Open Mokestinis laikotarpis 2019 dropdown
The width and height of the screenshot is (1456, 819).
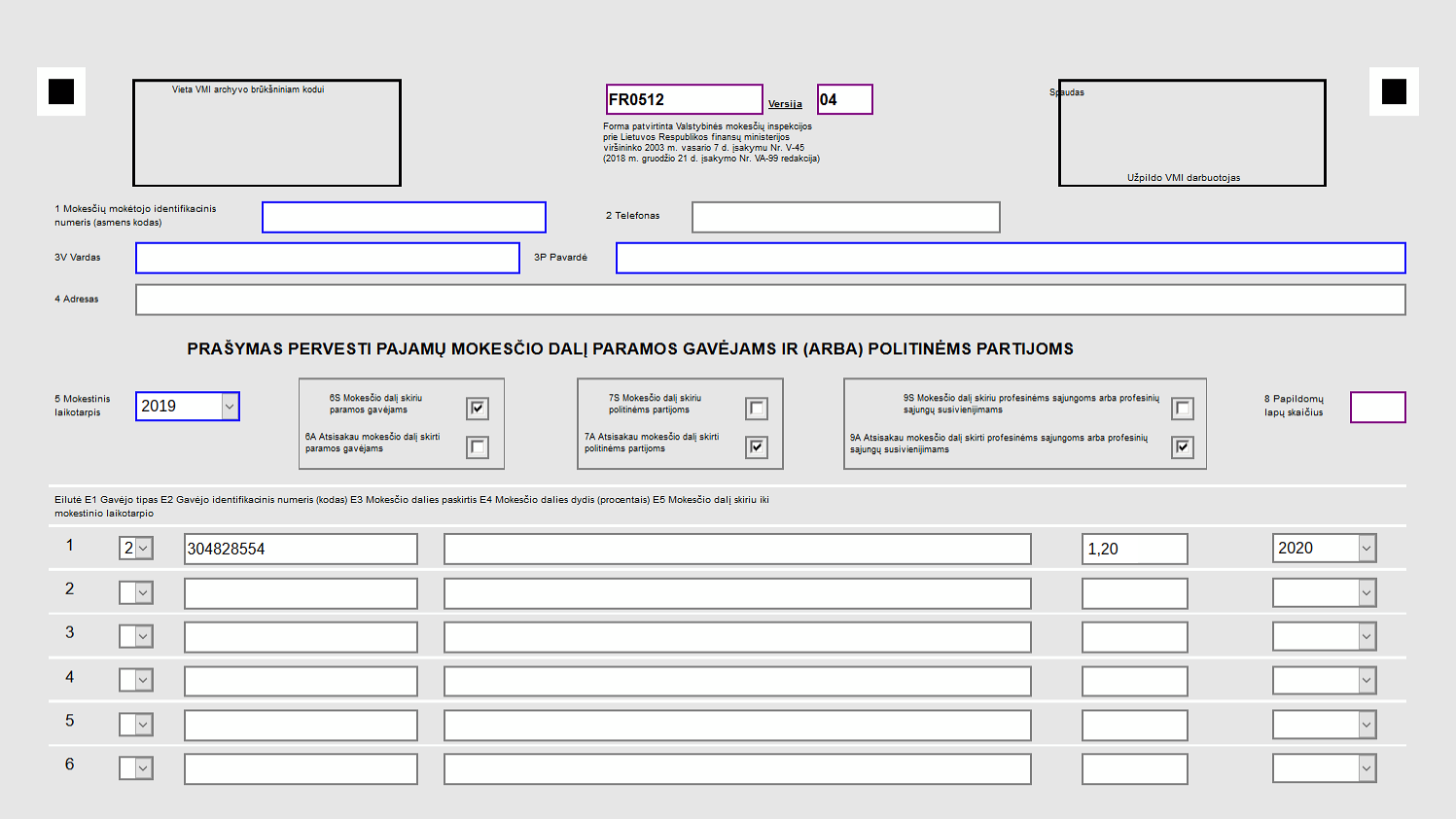click(x=230, y=407)
